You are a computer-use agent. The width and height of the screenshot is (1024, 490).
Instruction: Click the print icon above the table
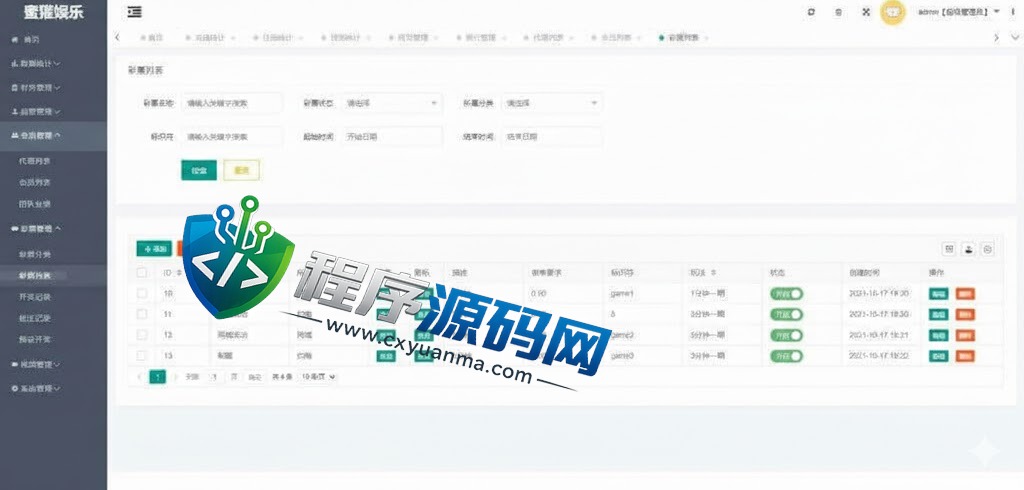pos(988,249)
